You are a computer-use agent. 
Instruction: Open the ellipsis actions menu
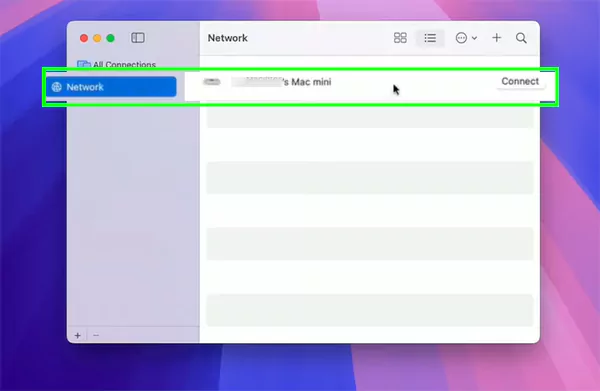pyautogui.click(x=466, y=38)
